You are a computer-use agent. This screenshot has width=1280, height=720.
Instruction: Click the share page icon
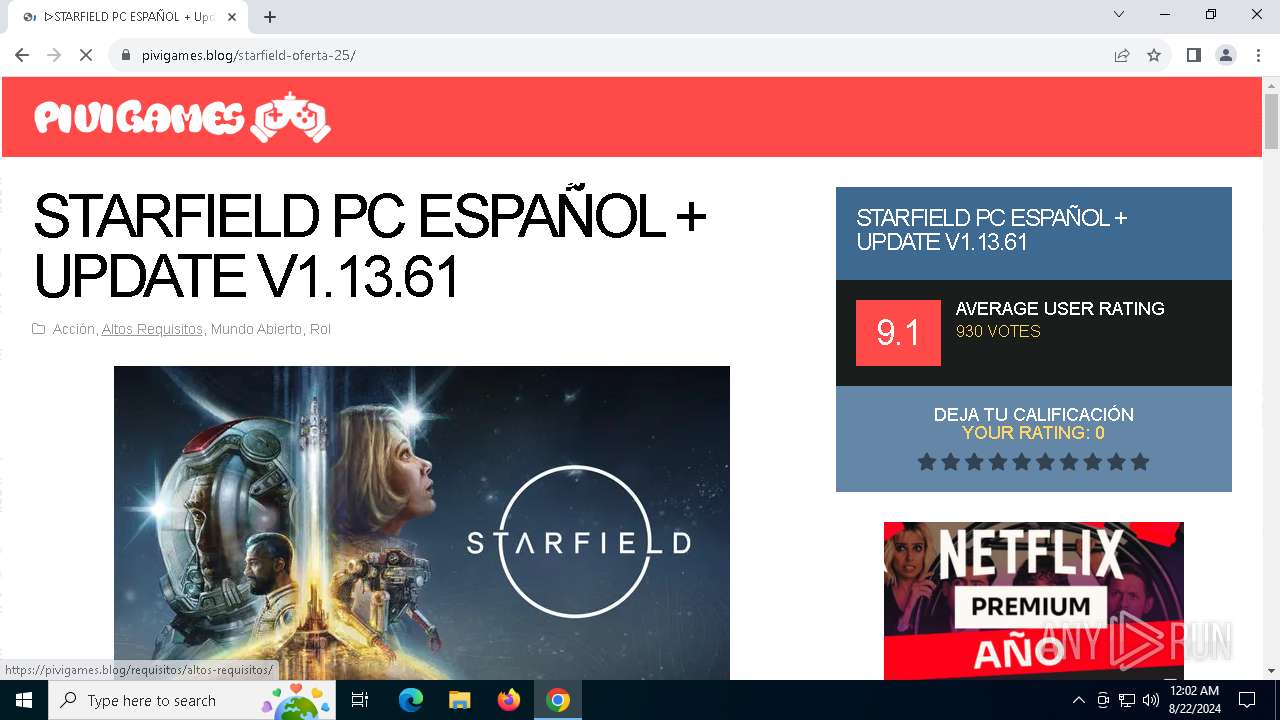[x=1122, y=55]
